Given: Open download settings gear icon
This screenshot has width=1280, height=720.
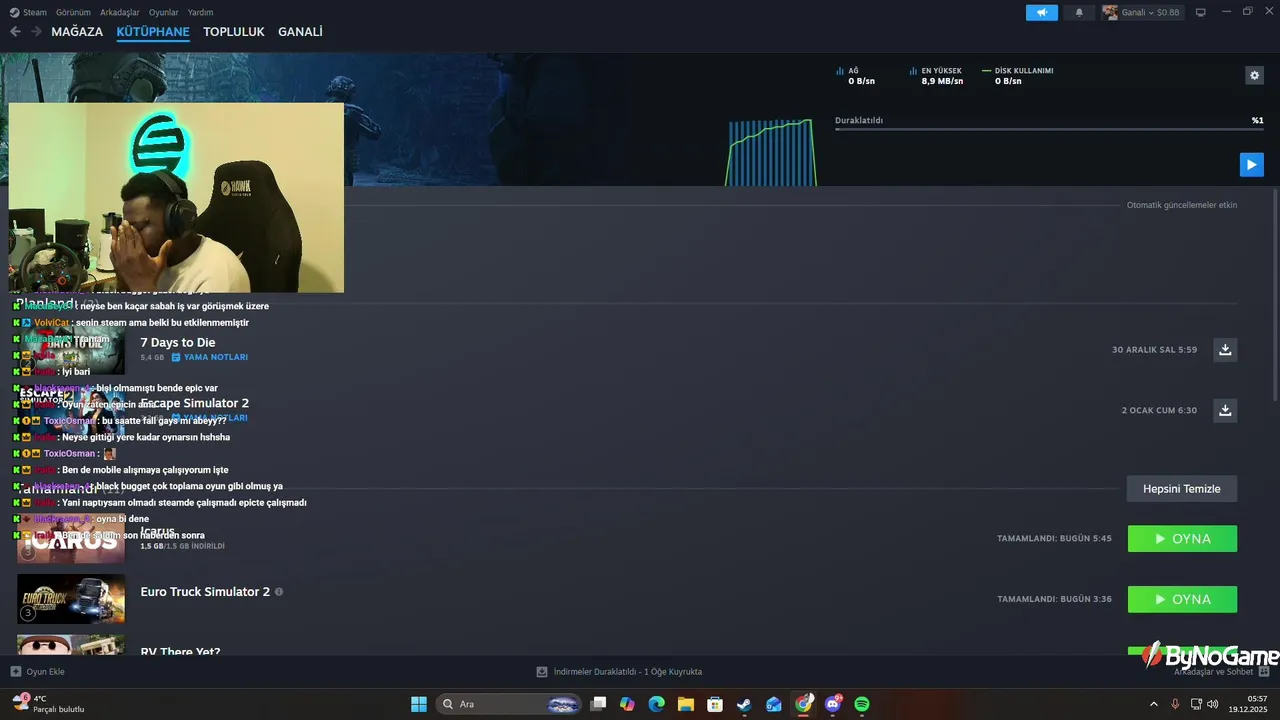Looking at the screenshot, I should click(x=1254, y=75).
